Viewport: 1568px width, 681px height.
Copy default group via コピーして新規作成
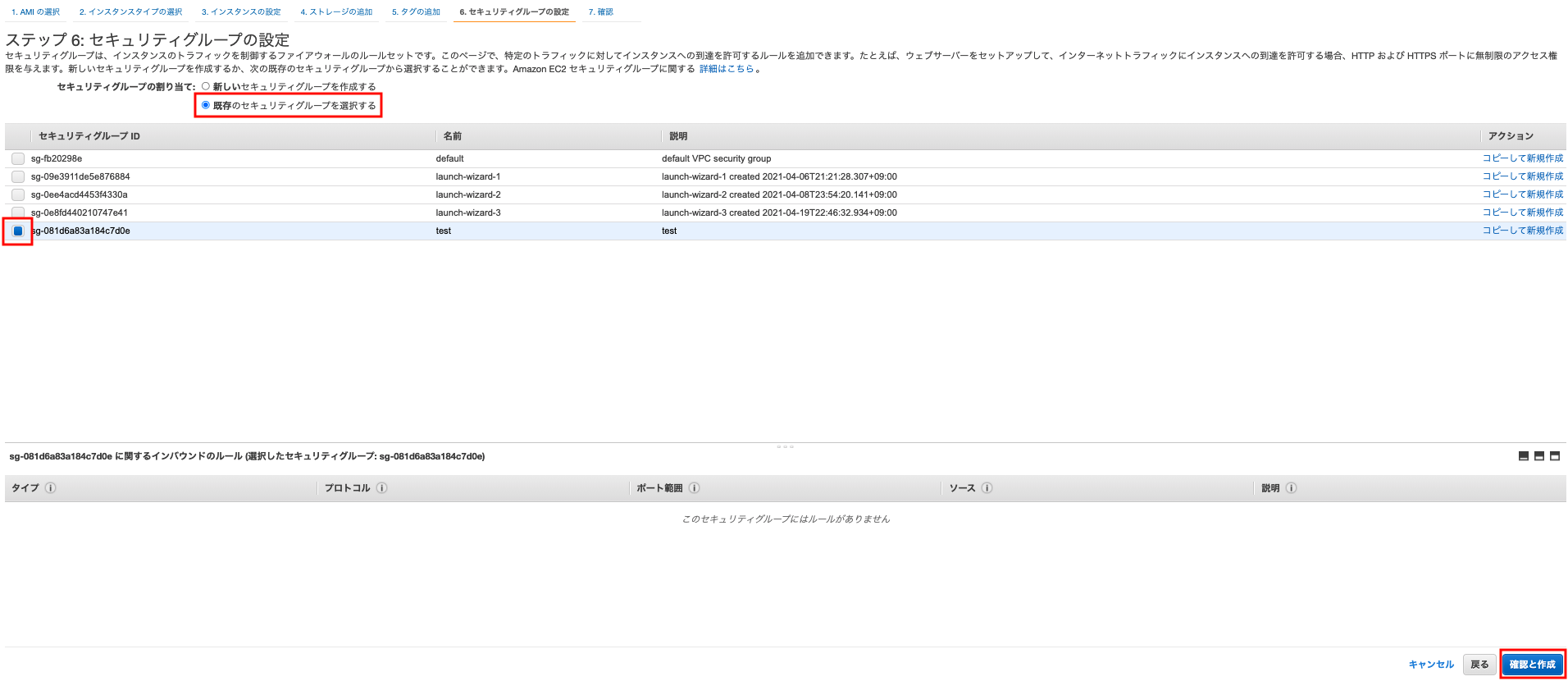pos(1523,158)
